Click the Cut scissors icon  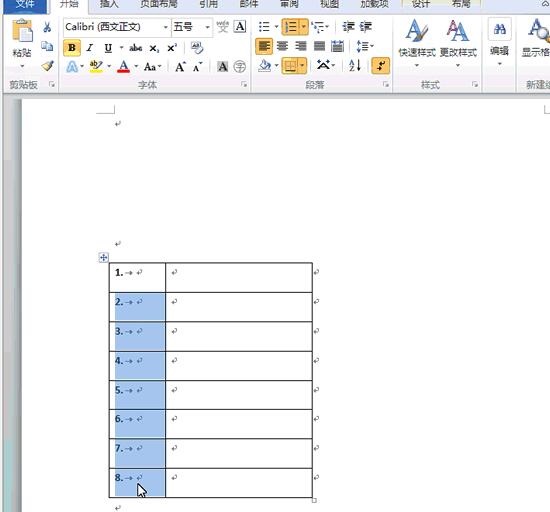(47, 27)
